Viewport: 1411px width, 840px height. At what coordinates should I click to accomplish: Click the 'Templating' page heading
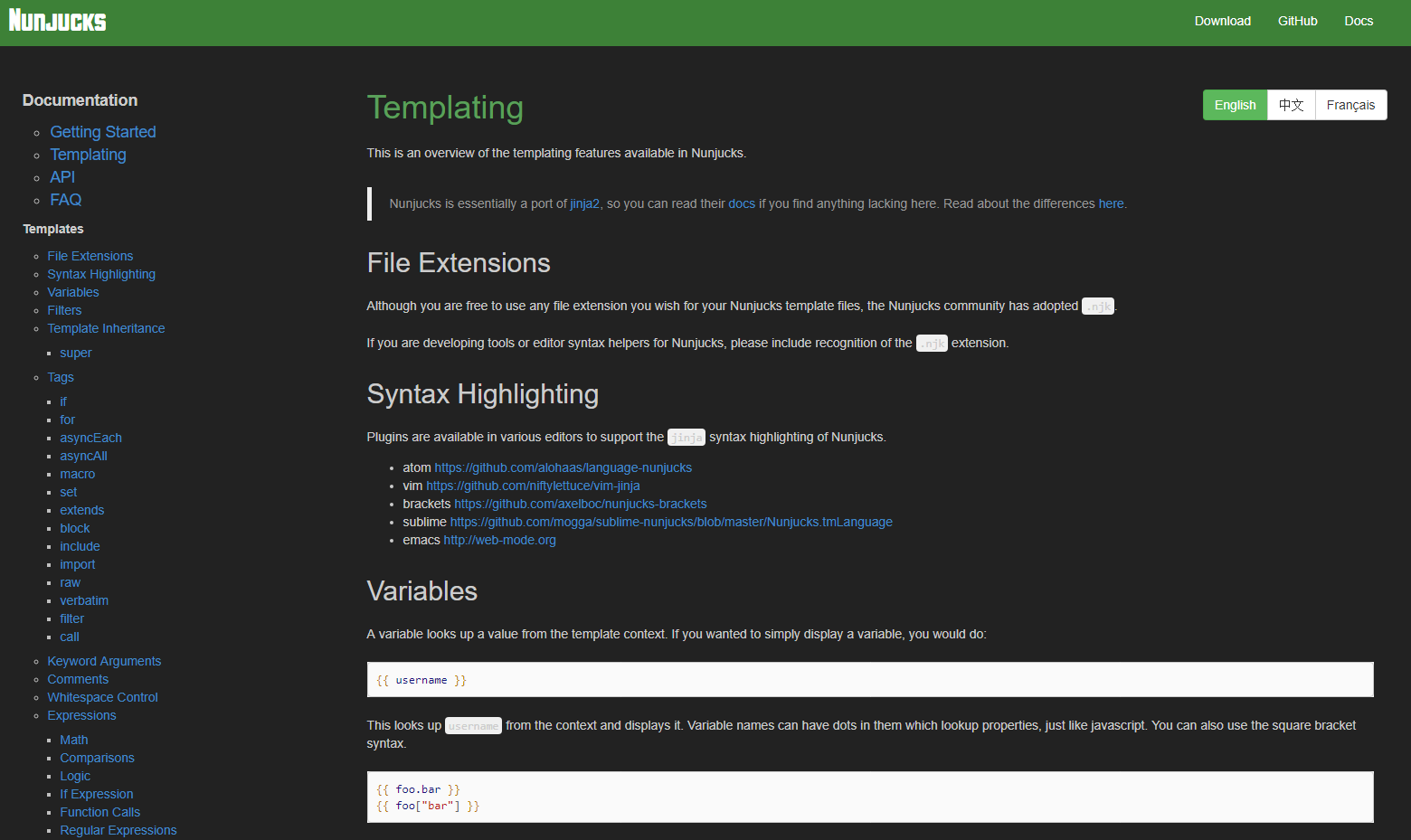pyautogui.click(x=445, y=108)
